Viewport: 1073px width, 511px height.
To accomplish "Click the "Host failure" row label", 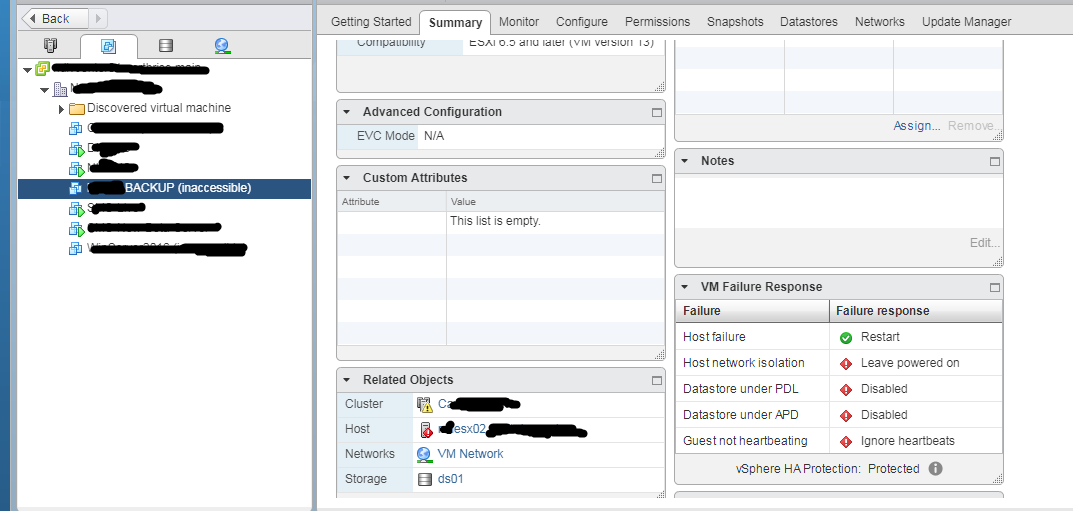I will click(714, 337).
